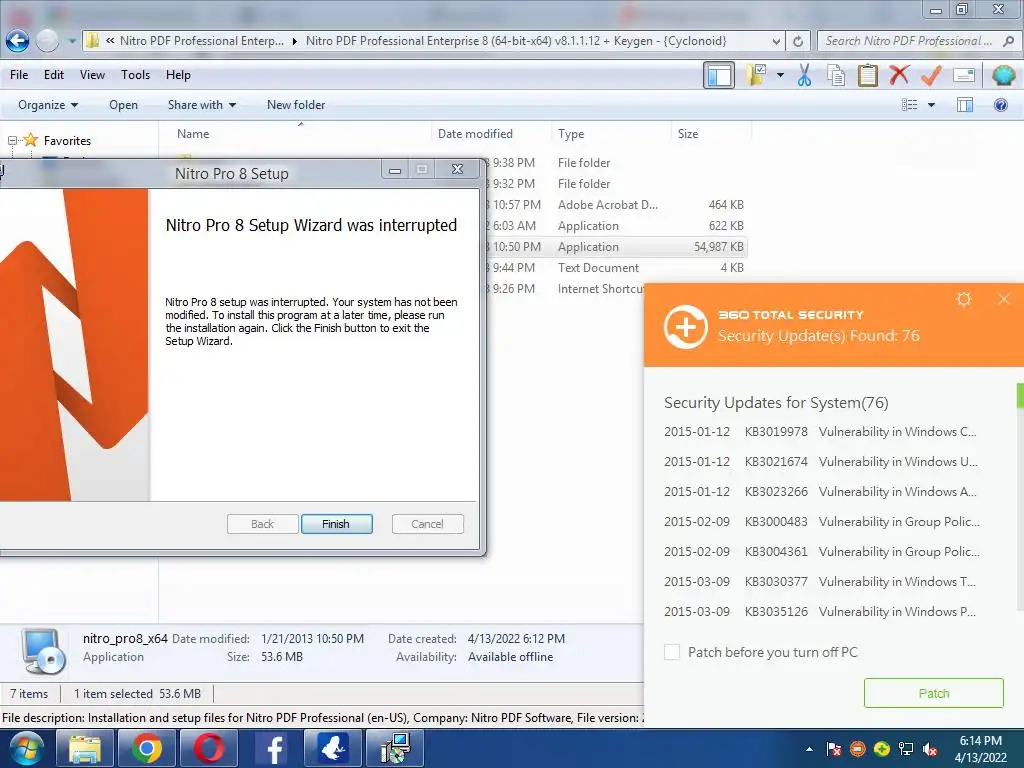Open File Explorer from taskbar
Image resolution: width=1024 pixels, height=768 pixels.
pos(85,748)
